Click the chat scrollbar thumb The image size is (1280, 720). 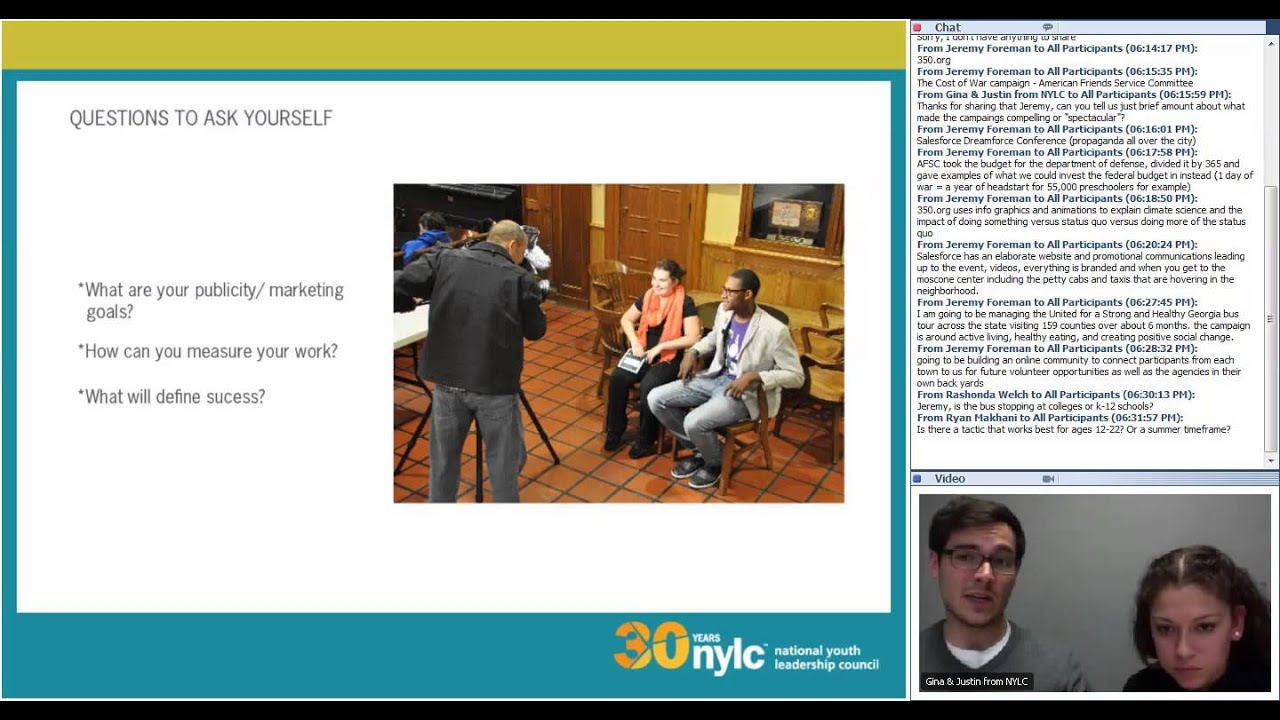pos(1271,318)
